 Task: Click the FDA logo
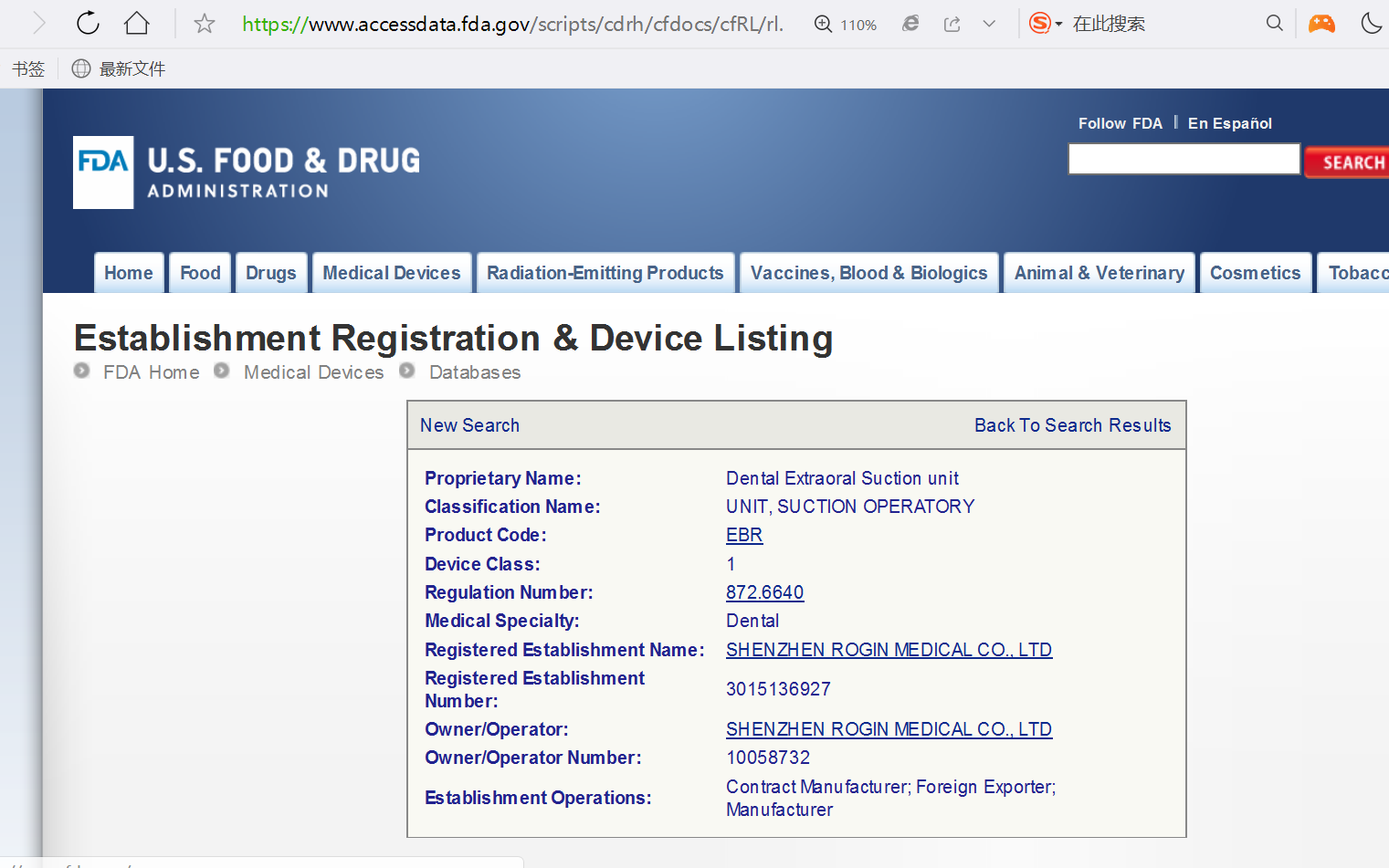247,173
